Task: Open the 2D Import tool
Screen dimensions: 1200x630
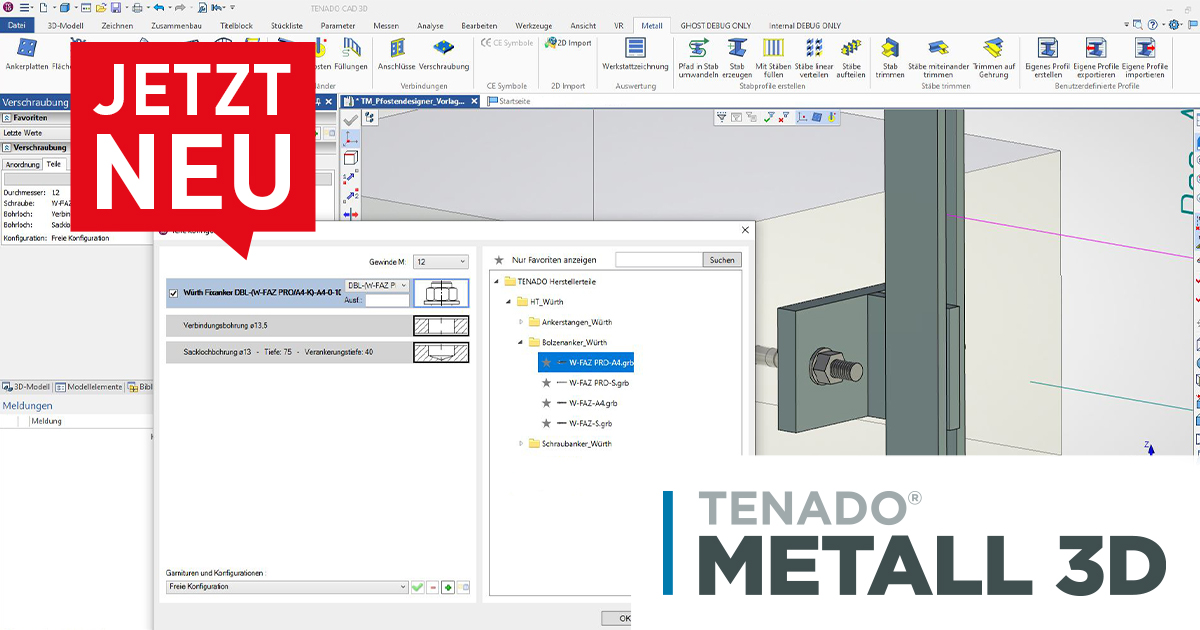Action: click(568, 43)
